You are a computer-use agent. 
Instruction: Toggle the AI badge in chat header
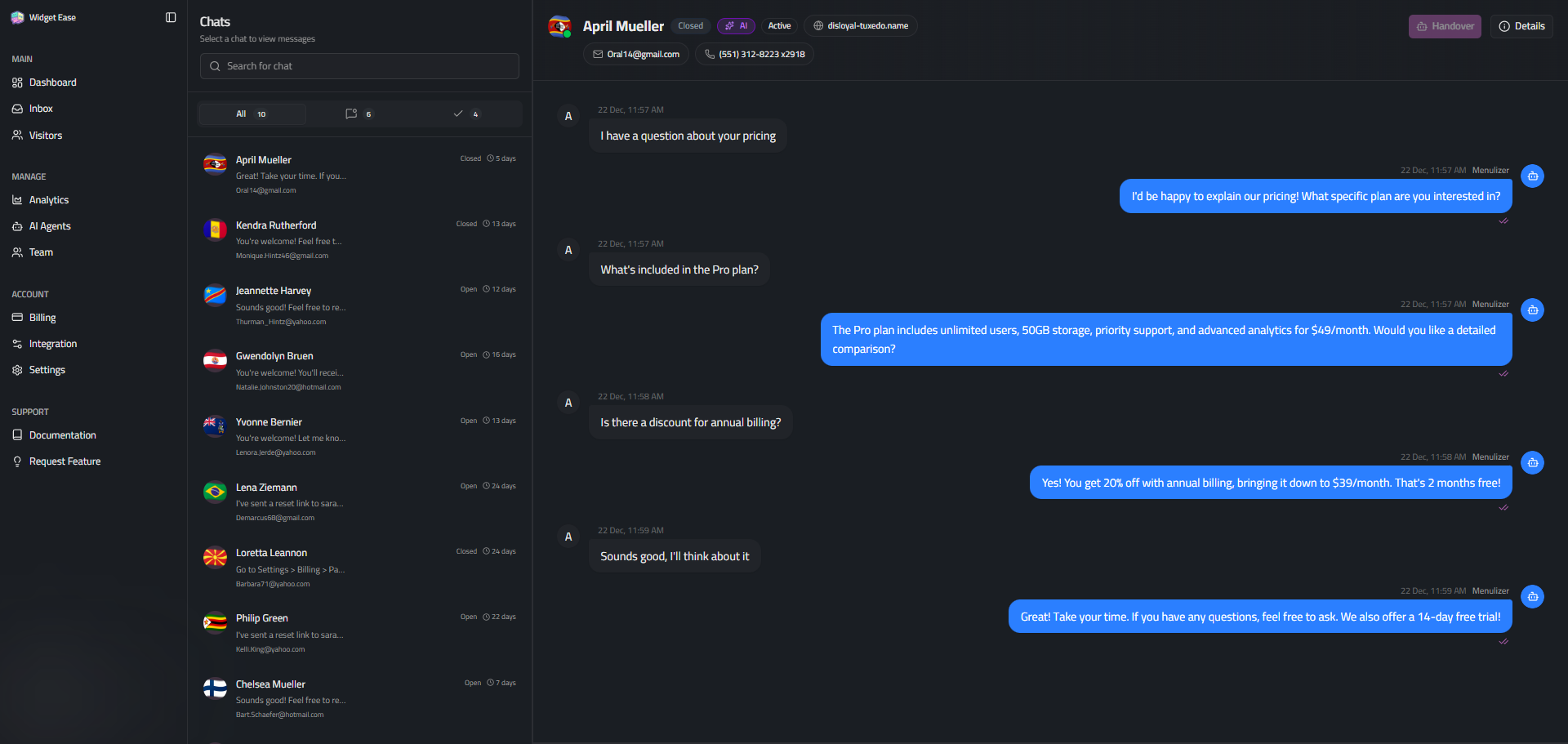tap(736, 26)
